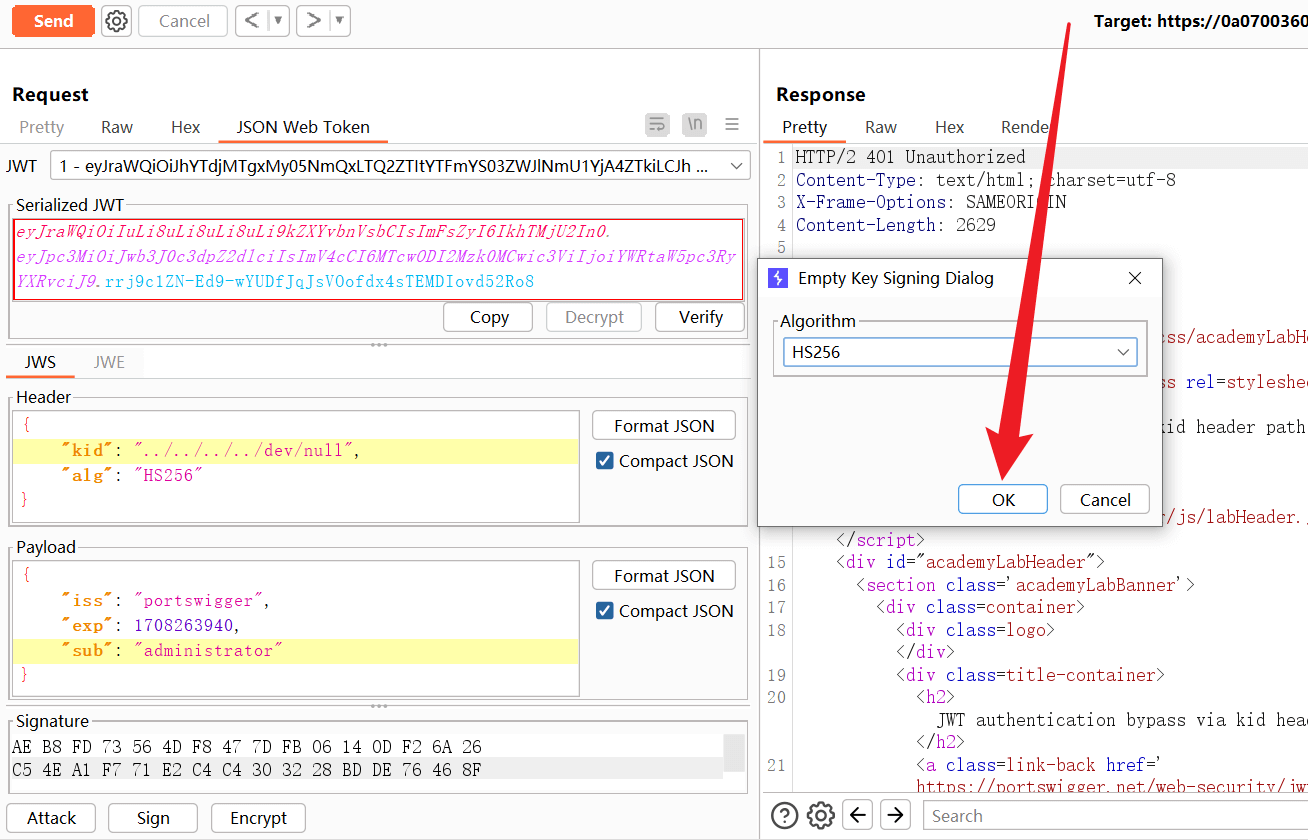Open the response search settings gear icon
The height and width of the screenshot is (840, 1308).
[820, 815]
